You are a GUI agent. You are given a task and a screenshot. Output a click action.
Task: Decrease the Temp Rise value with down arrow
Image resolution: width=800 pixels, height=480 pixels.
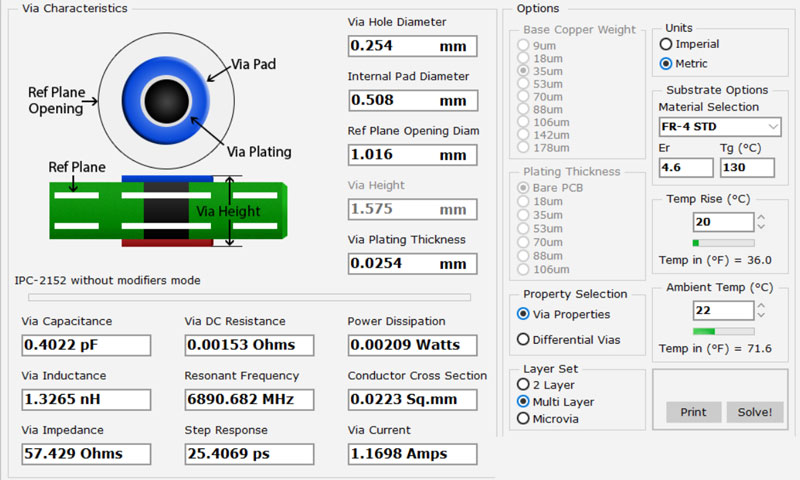tap(762, 227)
